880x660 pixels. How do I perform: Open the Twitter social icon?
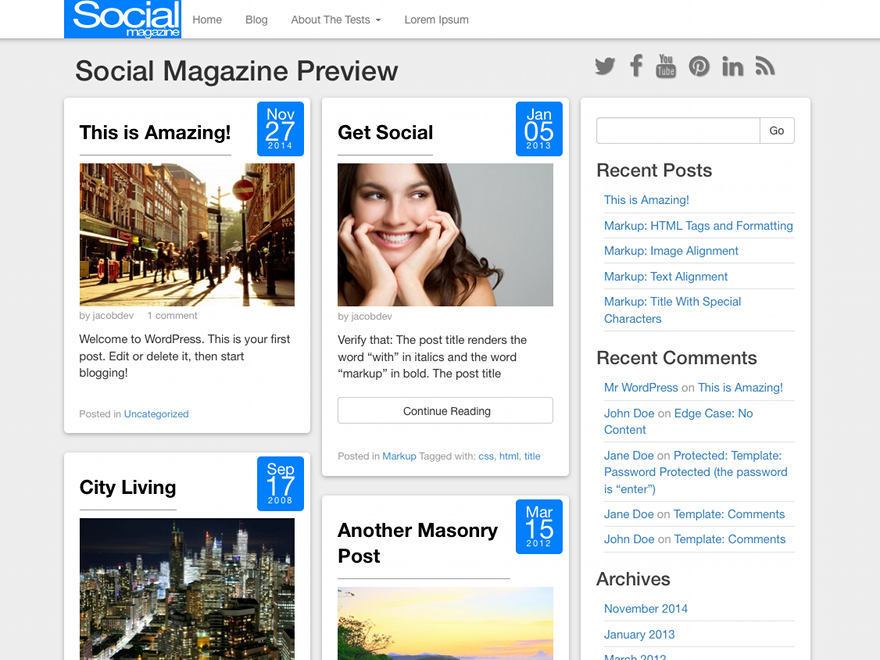[x=605, y=67]
